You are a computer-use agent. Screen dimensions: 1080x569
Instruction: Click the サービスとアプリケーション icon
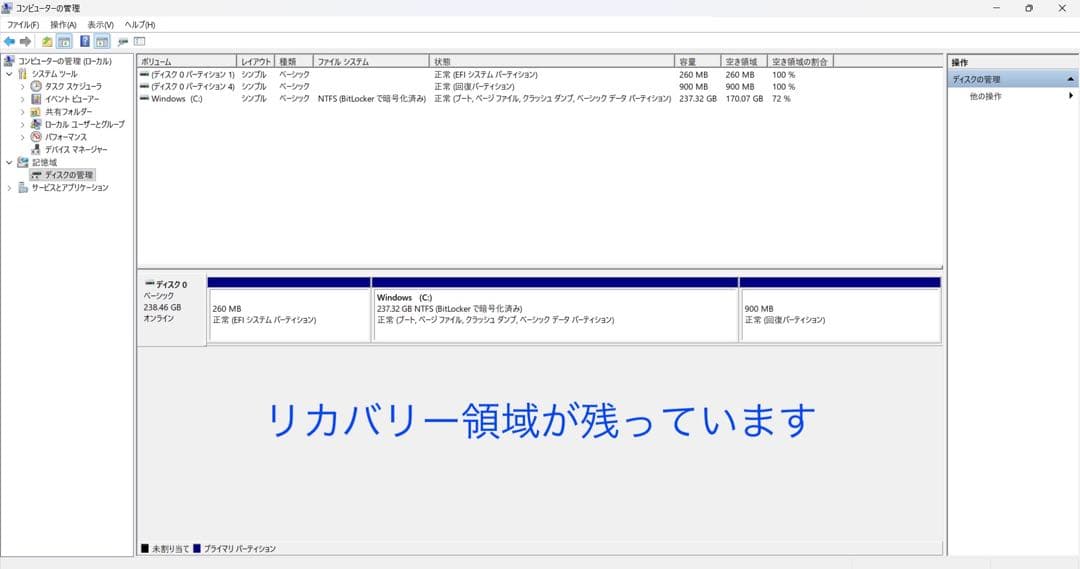[x=23, y=187]
